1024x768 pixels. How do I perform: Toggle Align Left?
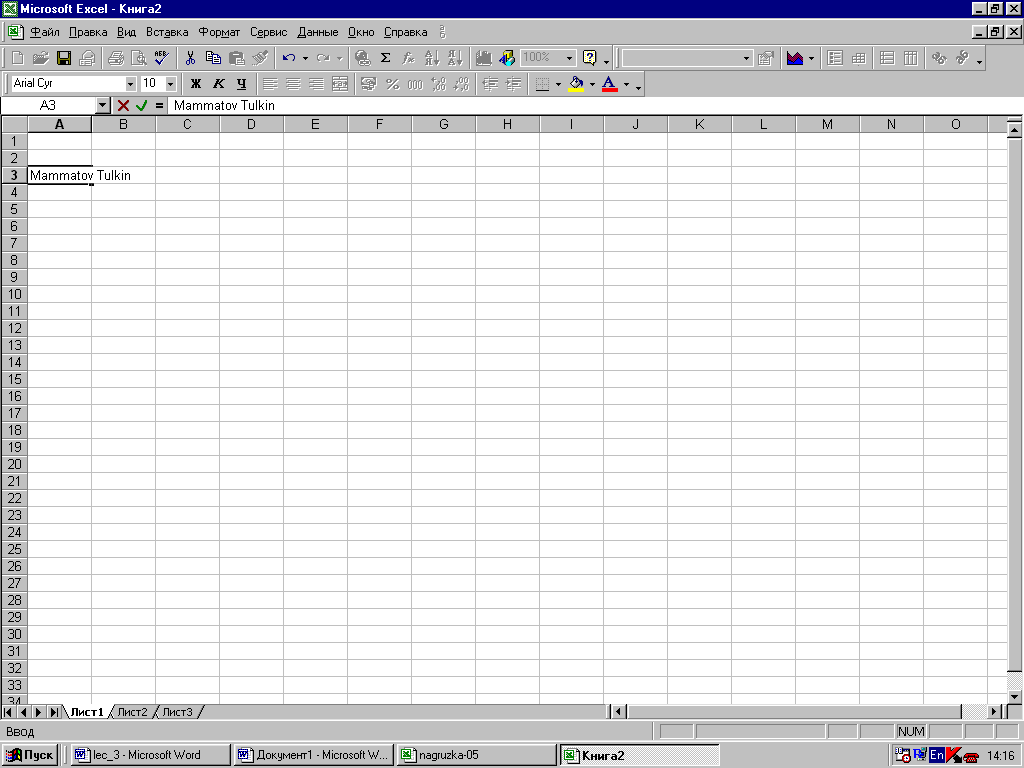270,84
